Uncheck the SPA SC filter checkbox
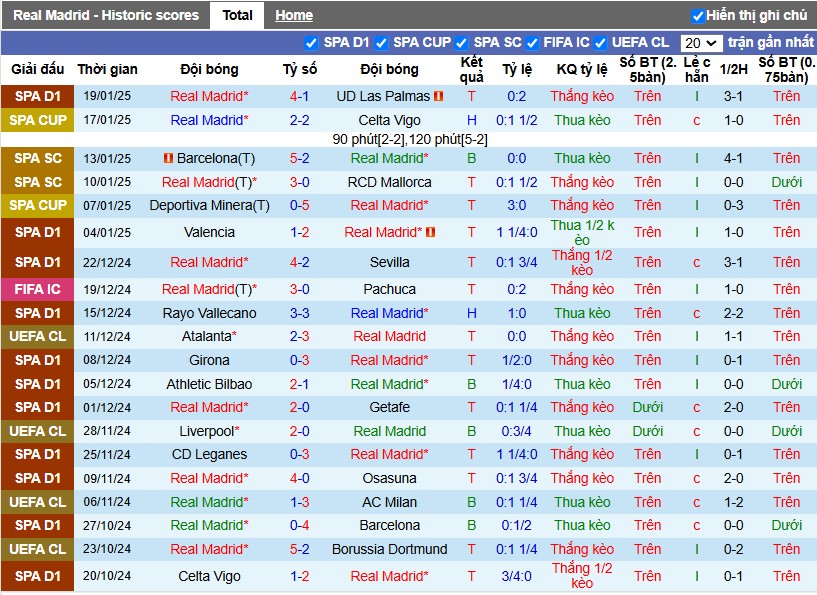Screen dimensions: 817x595 [461, 43]
